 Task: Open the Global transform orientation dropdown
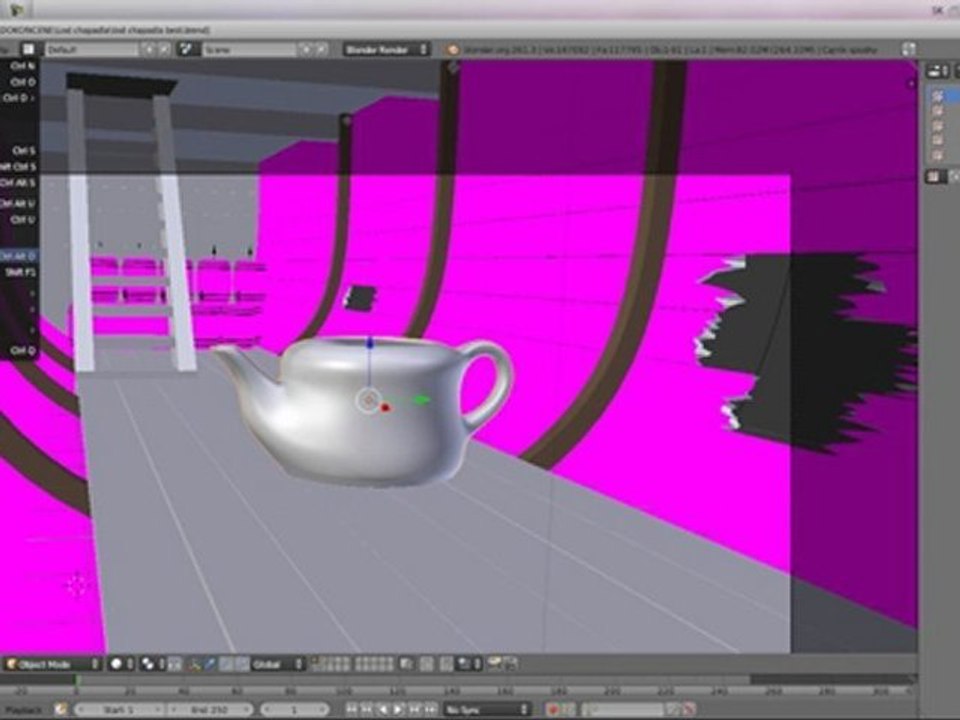[x=278, y=664]
